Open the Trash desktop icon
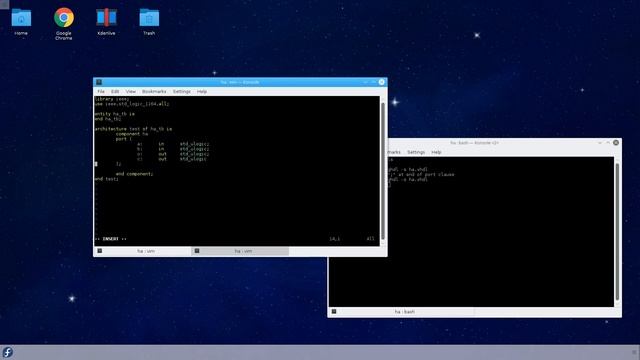640x360 pixels. point(149,21)
